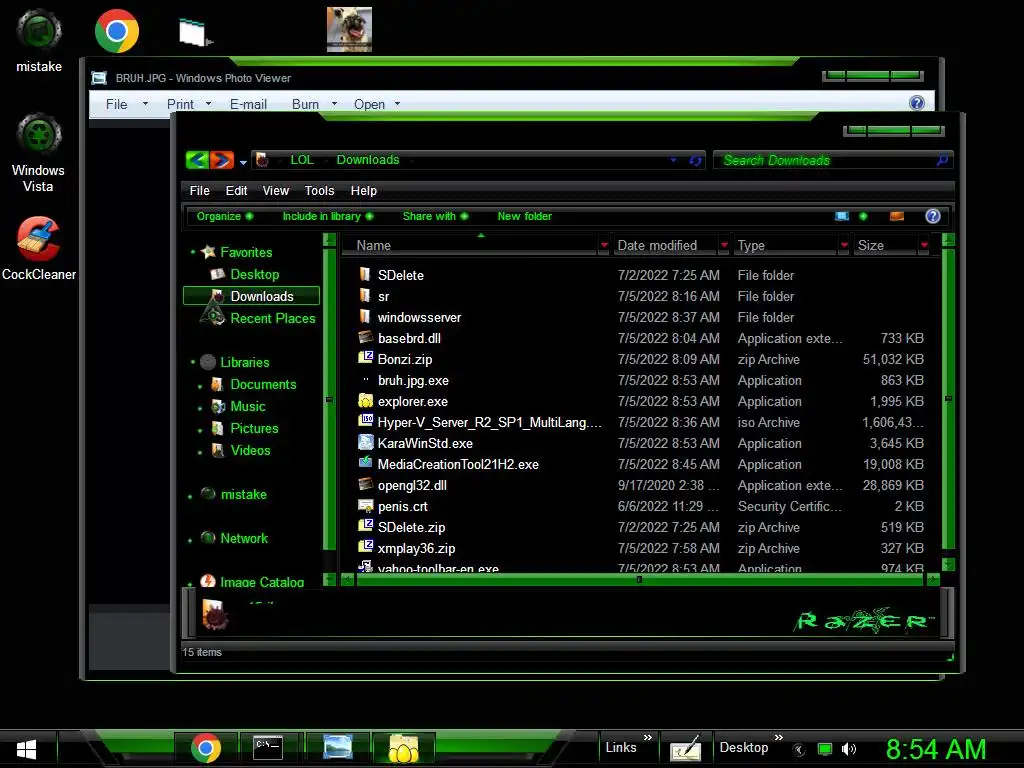Select Videos library
Viewport: 1024px width, 768px height.
coord(250,450)
